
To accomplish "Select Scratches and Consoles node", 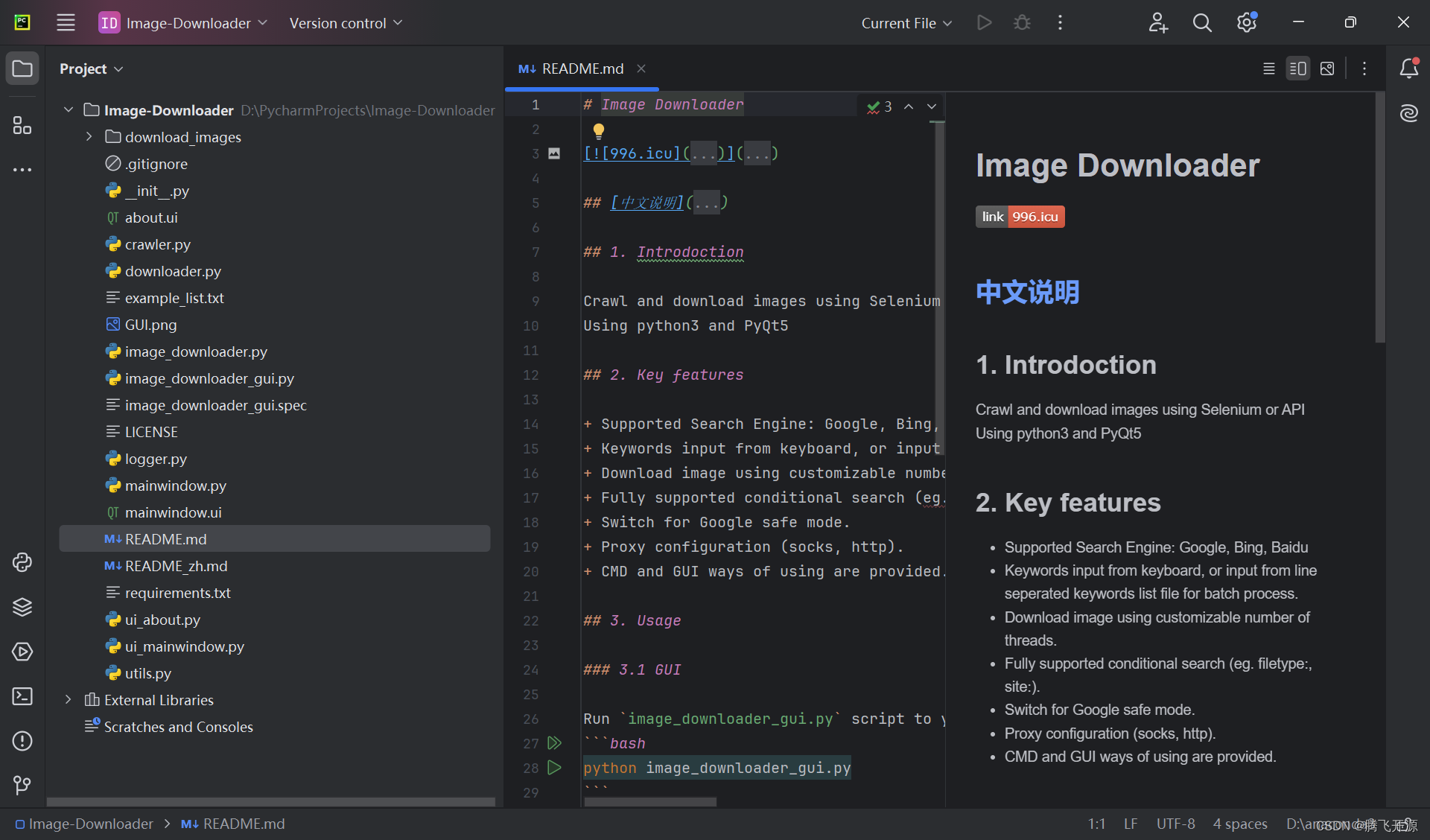I will (x=178, y=727).
